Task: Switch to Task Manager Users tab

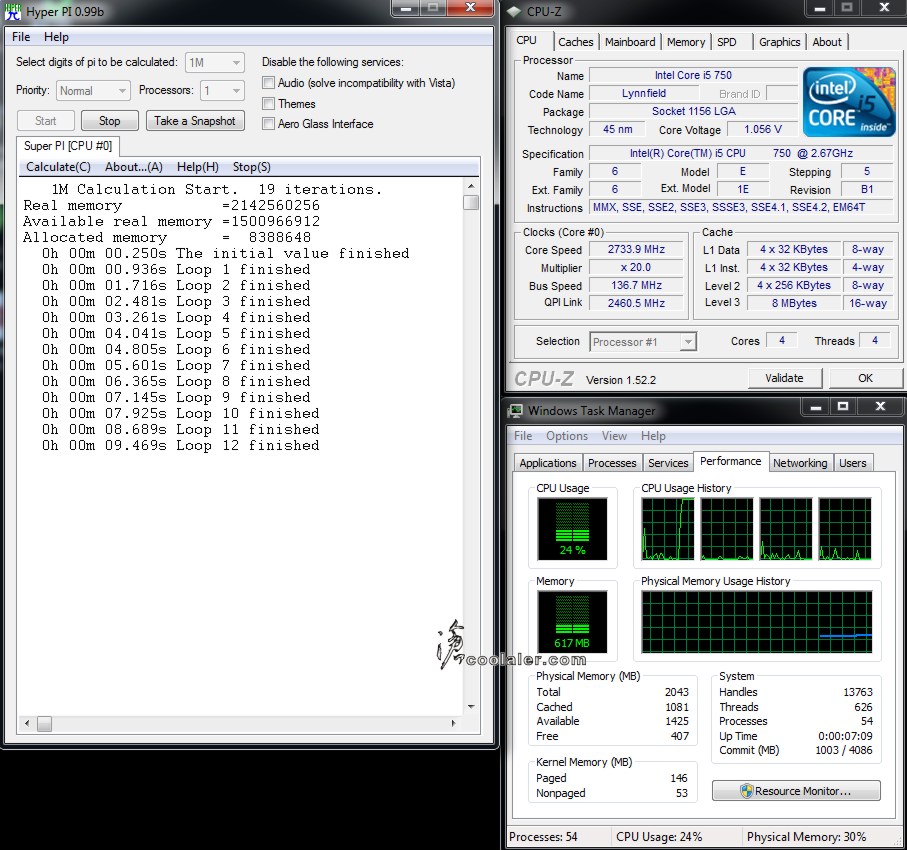Action: point(853,463)
